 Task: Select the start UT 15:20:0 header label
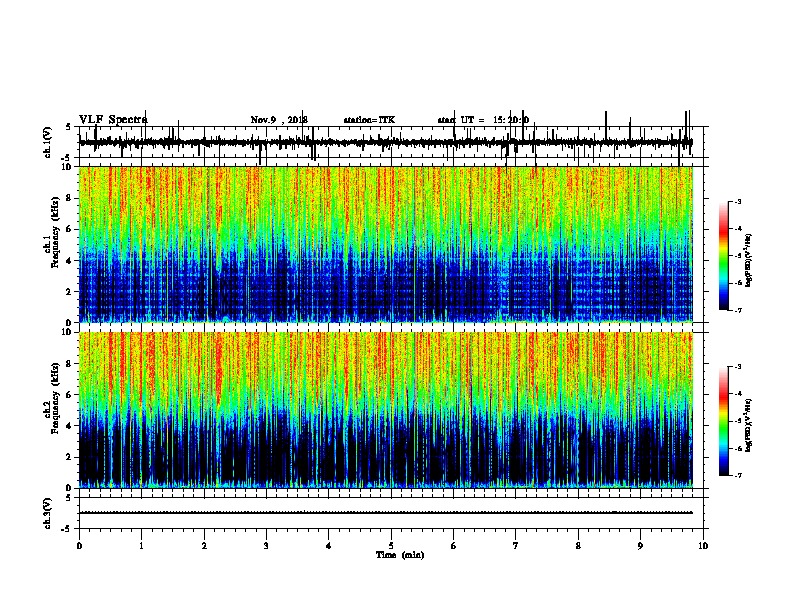483,120
